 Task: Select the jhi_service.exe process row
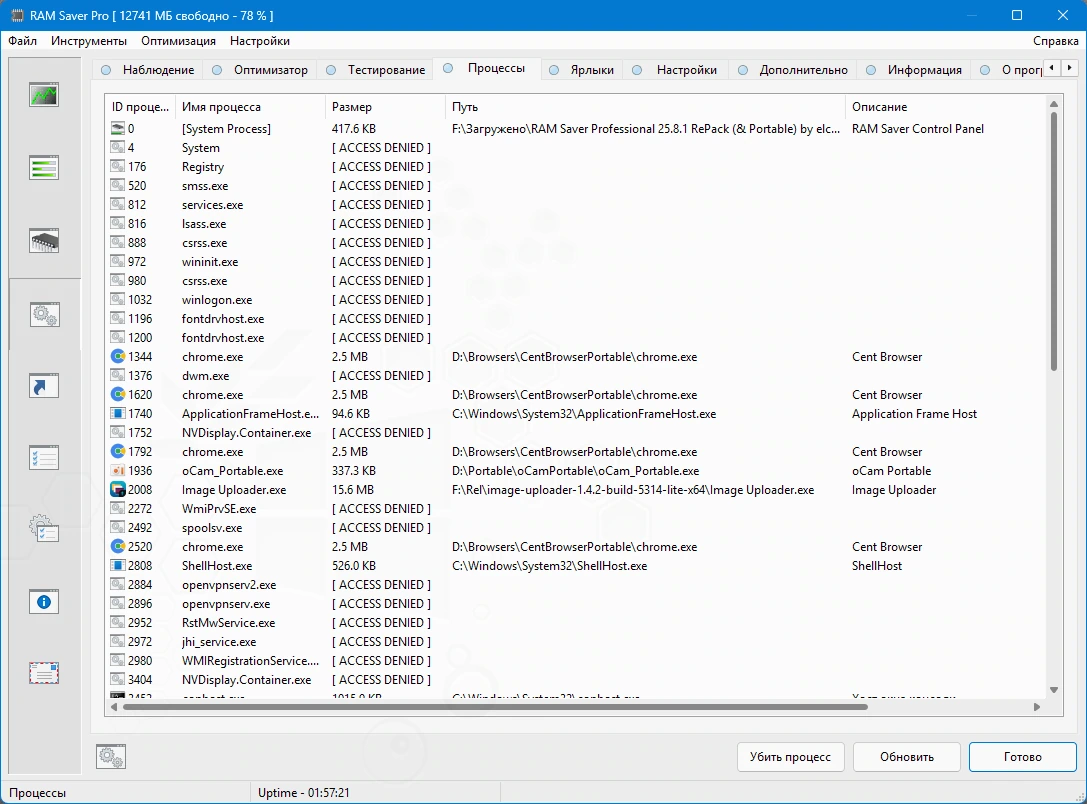575,642
